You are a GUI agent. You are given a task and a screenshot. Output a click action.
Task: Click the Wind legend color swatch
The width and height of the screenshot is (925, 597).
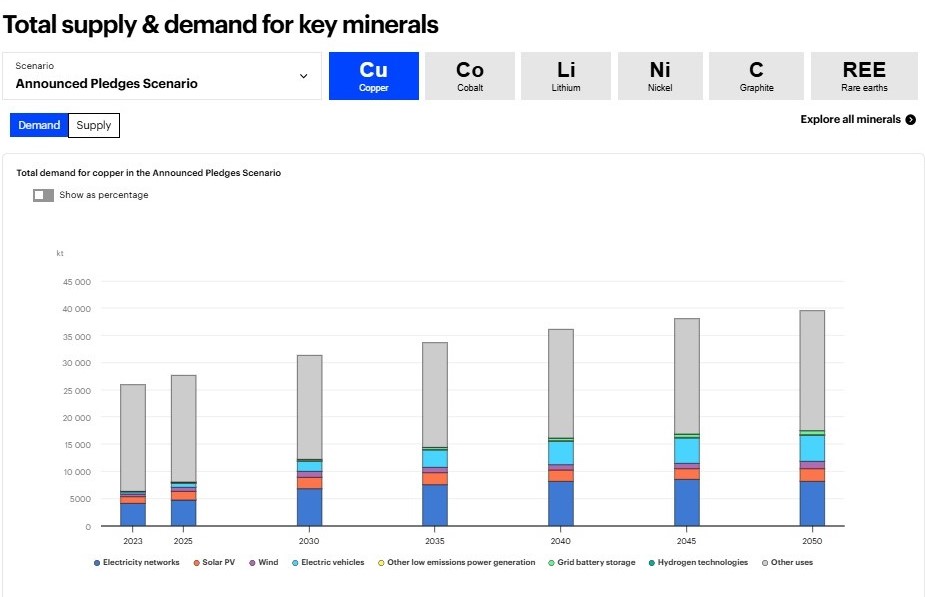pyautogui.click(x=252, y=563)
